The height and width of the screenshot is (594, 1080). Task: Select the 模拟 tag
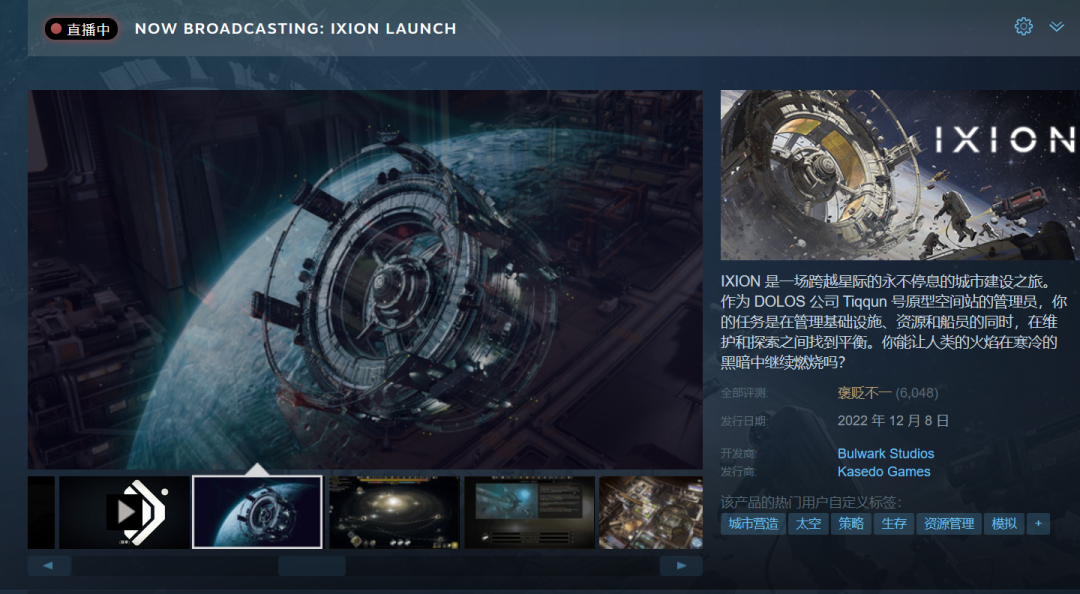coord(1004,524)
